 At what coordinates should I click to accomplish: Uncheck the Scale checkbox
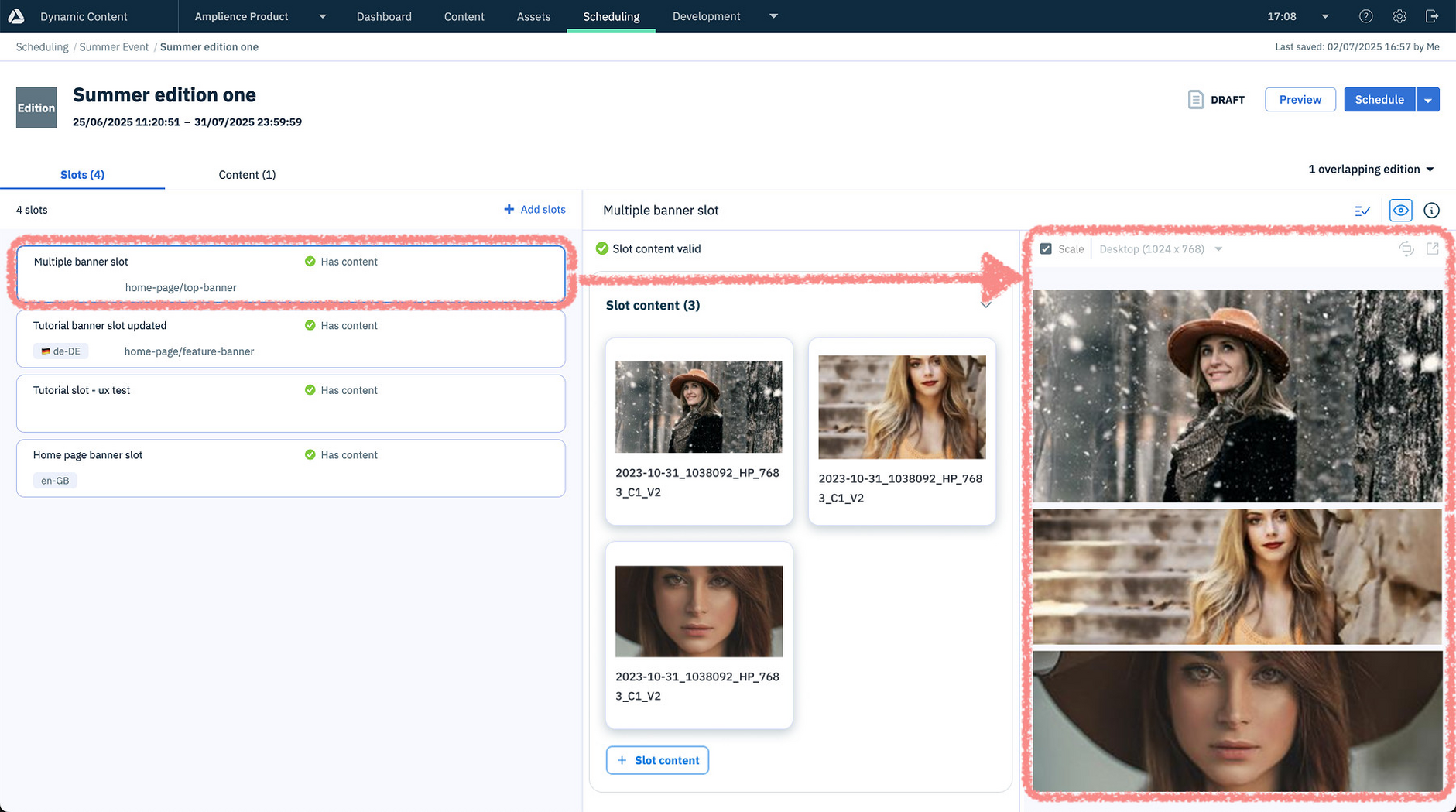(1046, 248)
